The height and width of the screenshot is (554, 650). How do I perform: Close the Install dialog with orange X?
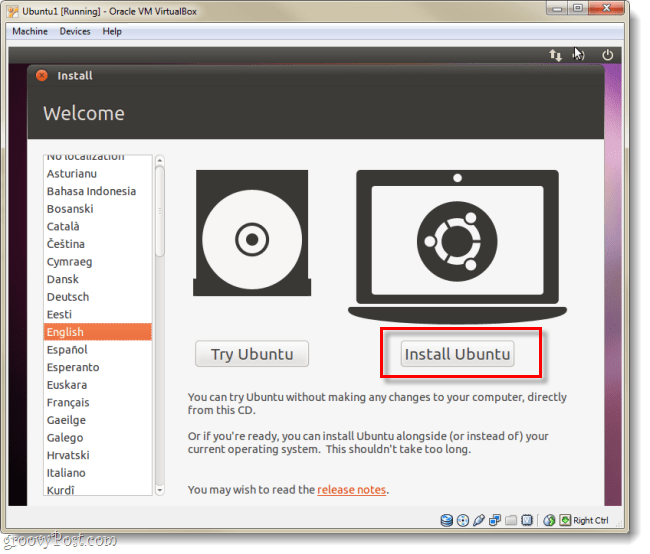(x=41, y=75)
